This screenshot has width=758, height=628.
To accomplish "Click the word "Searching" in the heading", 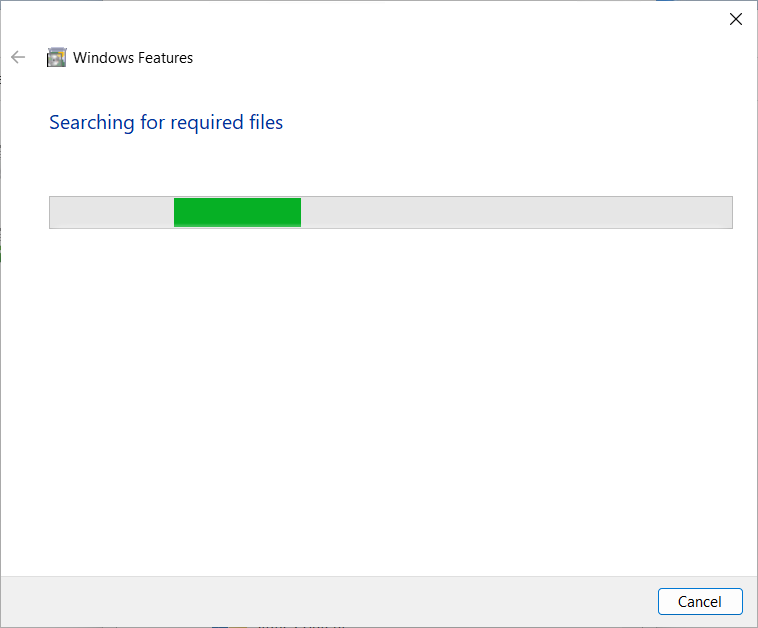I will click(92, 123).
